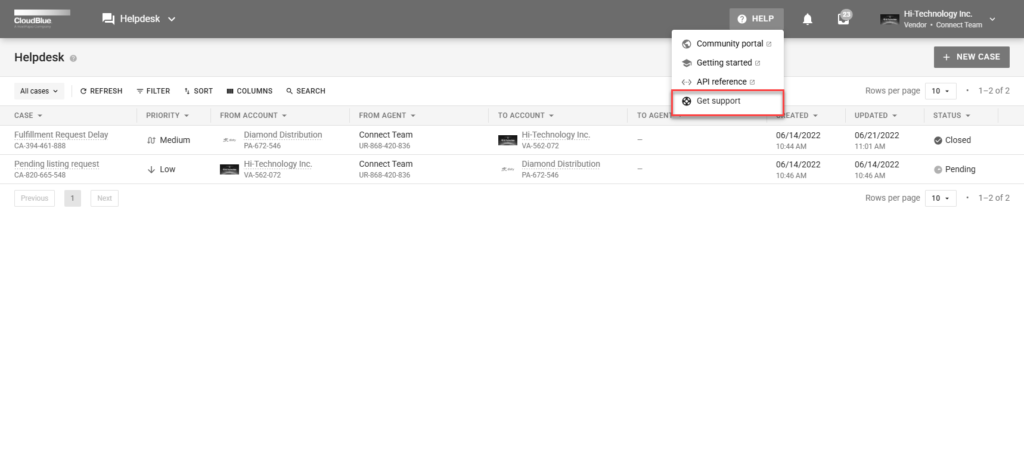Refresh the cases list

tap(101, 91)
